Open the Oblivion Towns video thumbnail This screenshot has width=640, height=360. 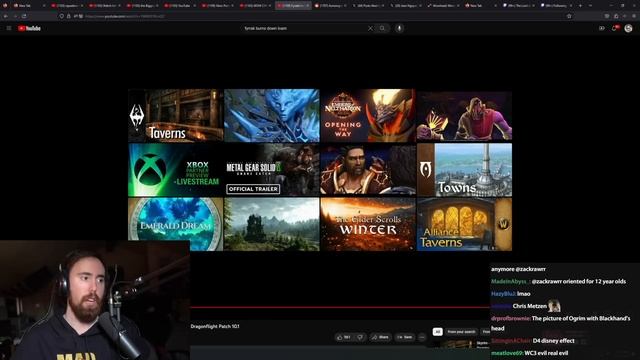[x=464, y=170]
